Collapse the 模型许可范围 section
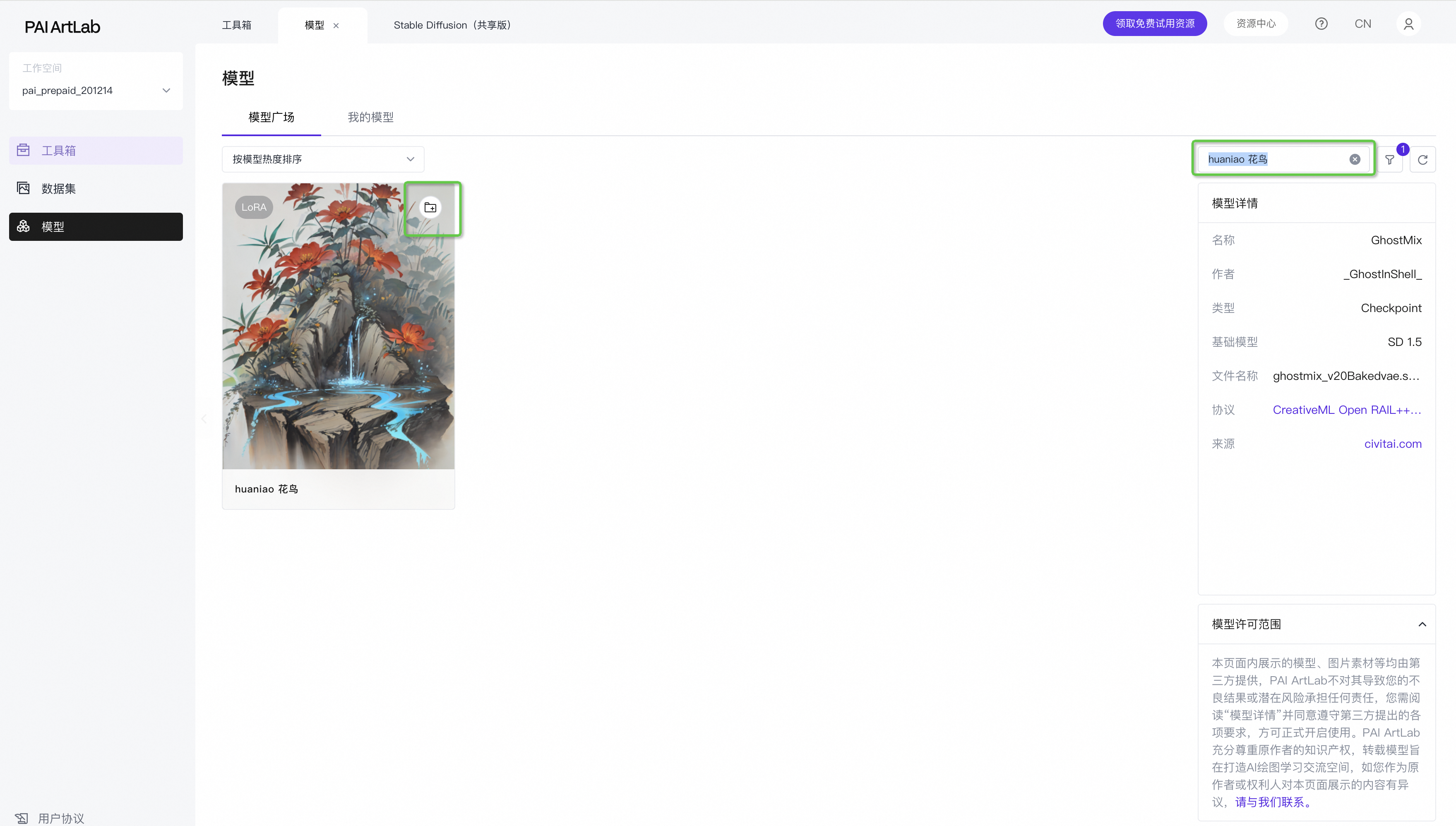Image resolution: width=1456 pixels, height=826 pixels. 1422,624
